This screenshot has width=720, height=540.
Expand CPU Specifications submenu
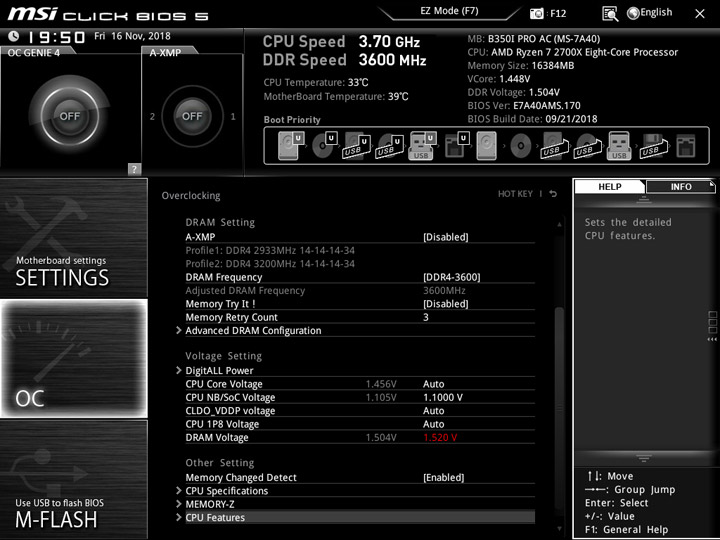[226, 491]
